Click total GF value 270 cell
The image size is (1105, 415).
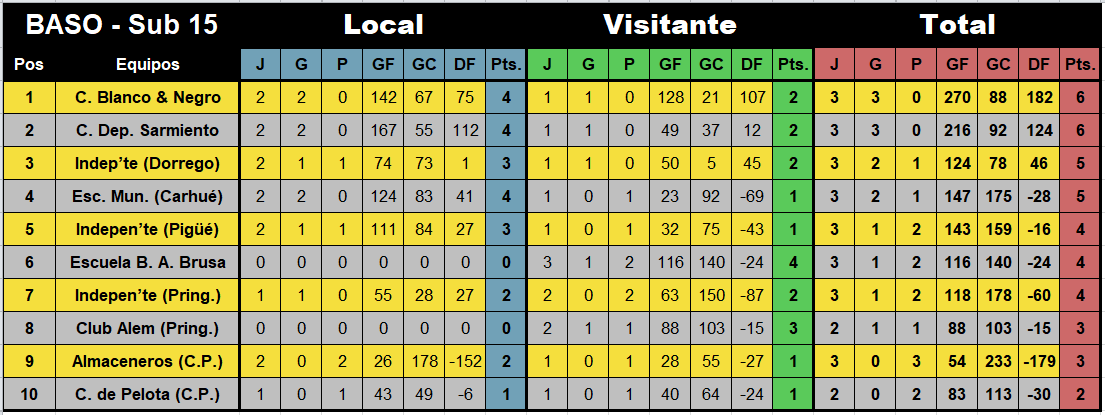coord(957,98)
